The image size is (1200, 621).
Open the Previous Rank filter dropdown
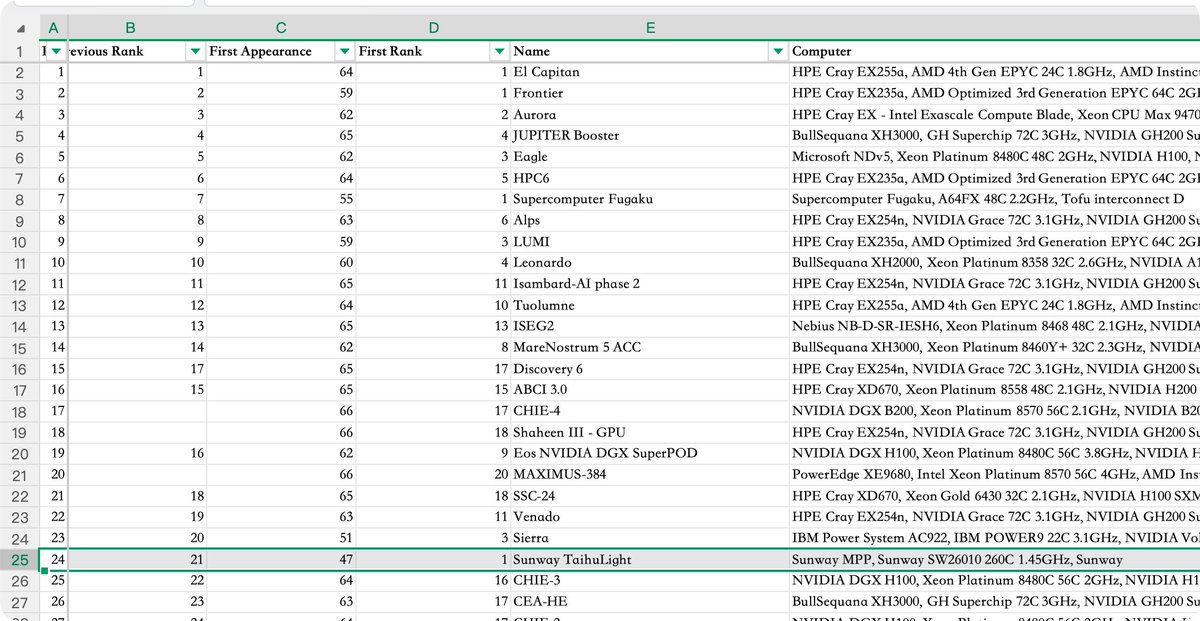[x=196, y=51]
